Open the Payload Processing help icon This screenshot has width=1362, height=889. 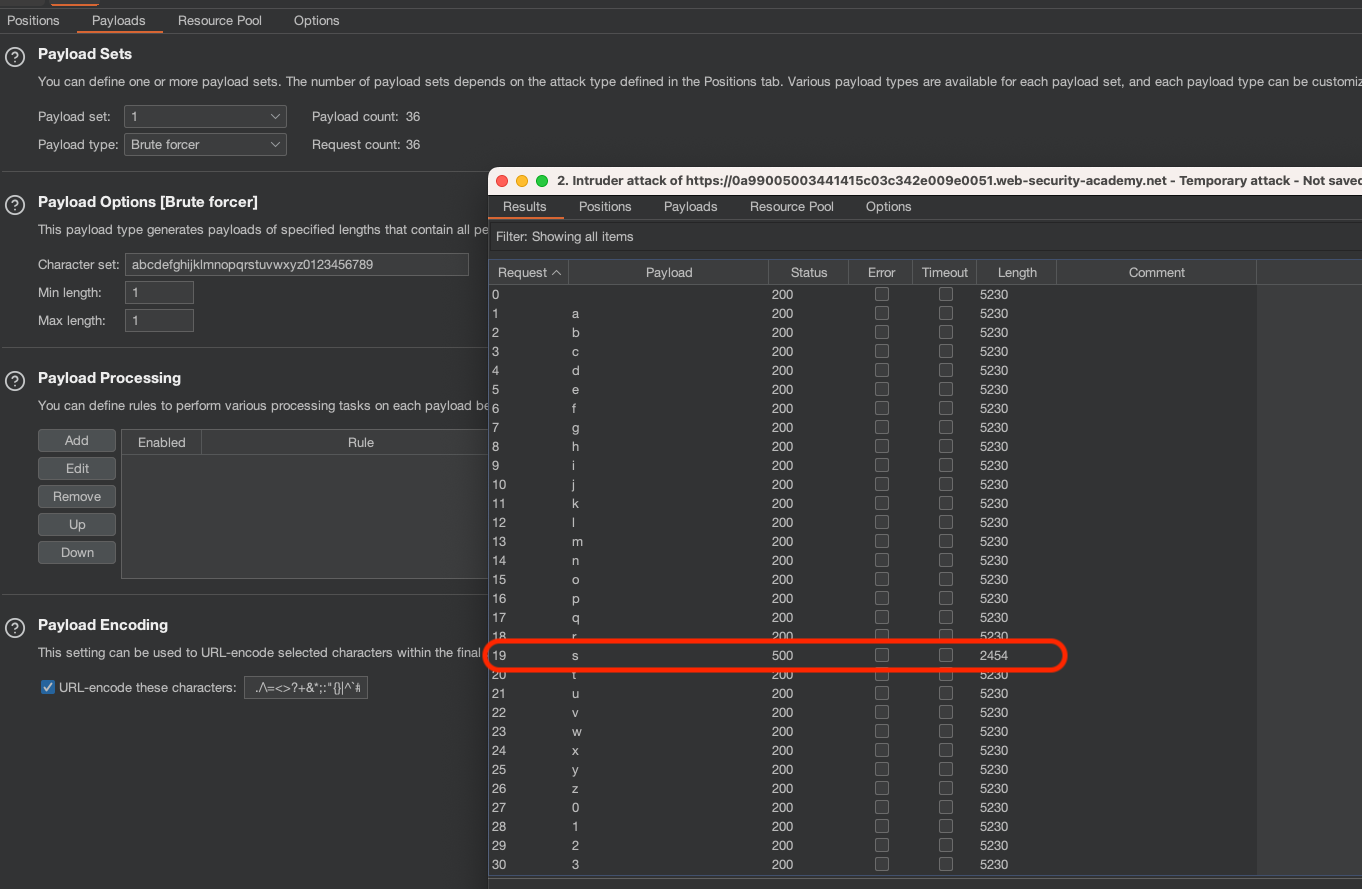tap(15, 381)
